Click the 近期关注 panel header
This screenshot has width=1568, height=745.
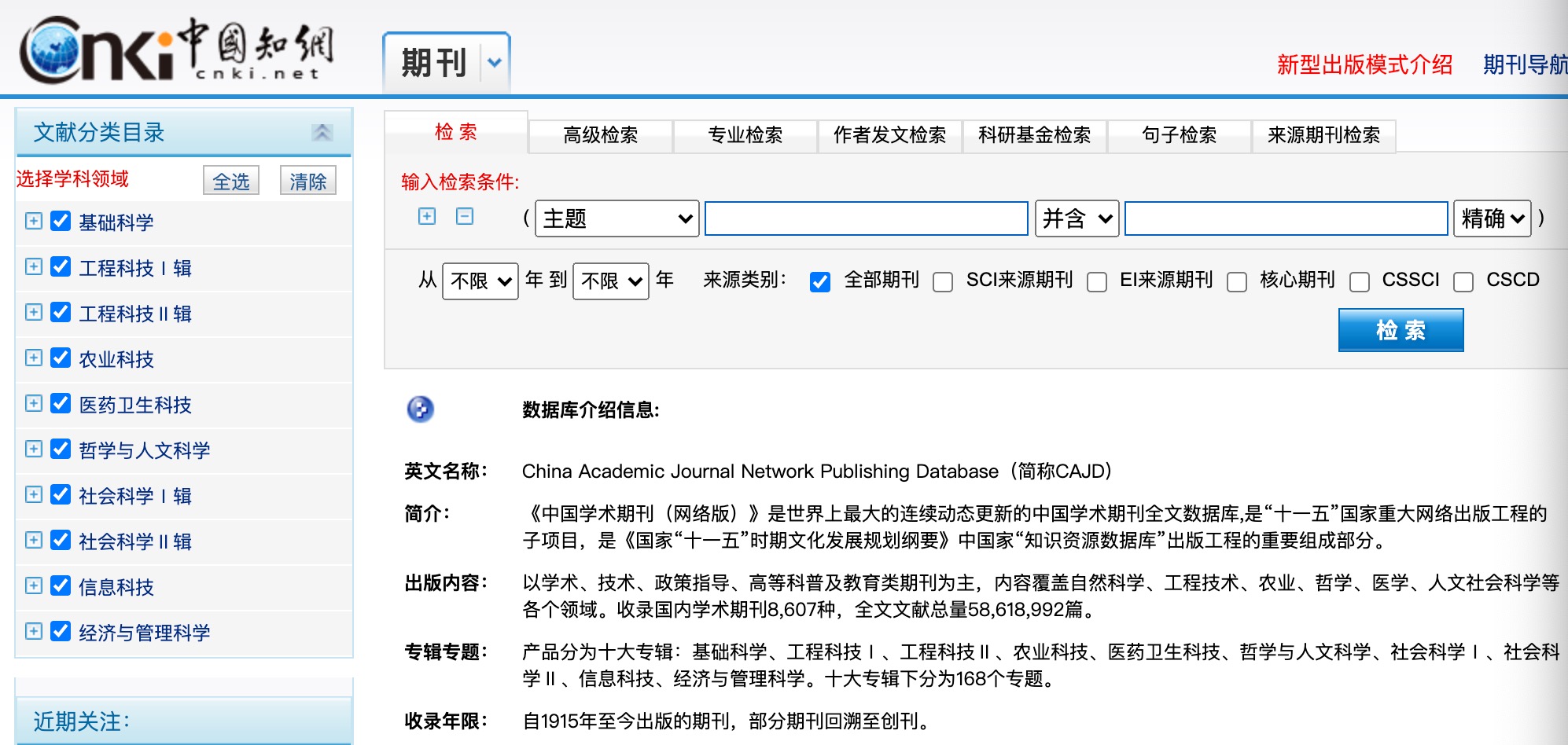point(184,720)
